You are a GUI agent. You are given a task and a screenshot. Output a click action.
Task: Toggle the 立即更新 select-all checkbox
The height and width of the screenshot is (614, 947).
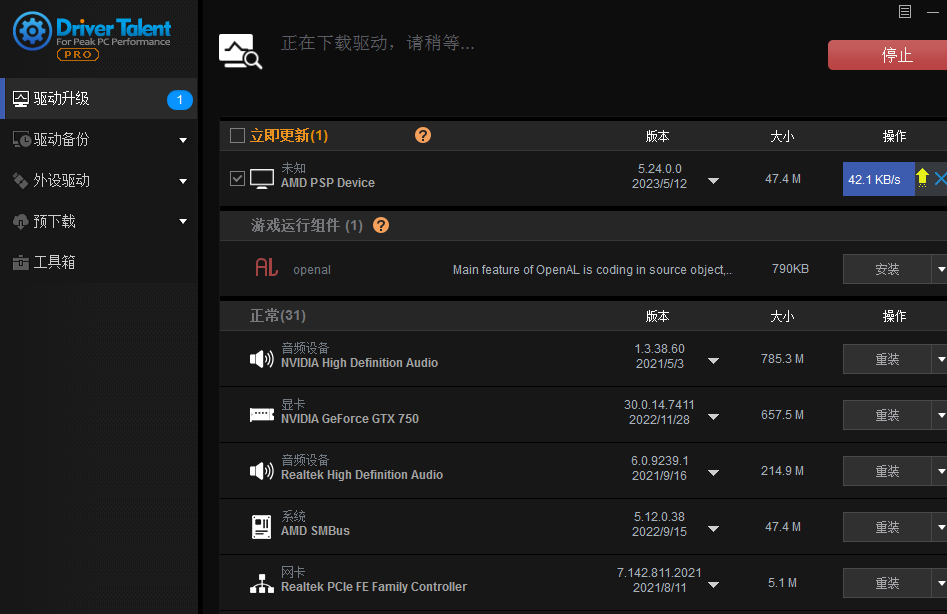click(x=237, y=135)
